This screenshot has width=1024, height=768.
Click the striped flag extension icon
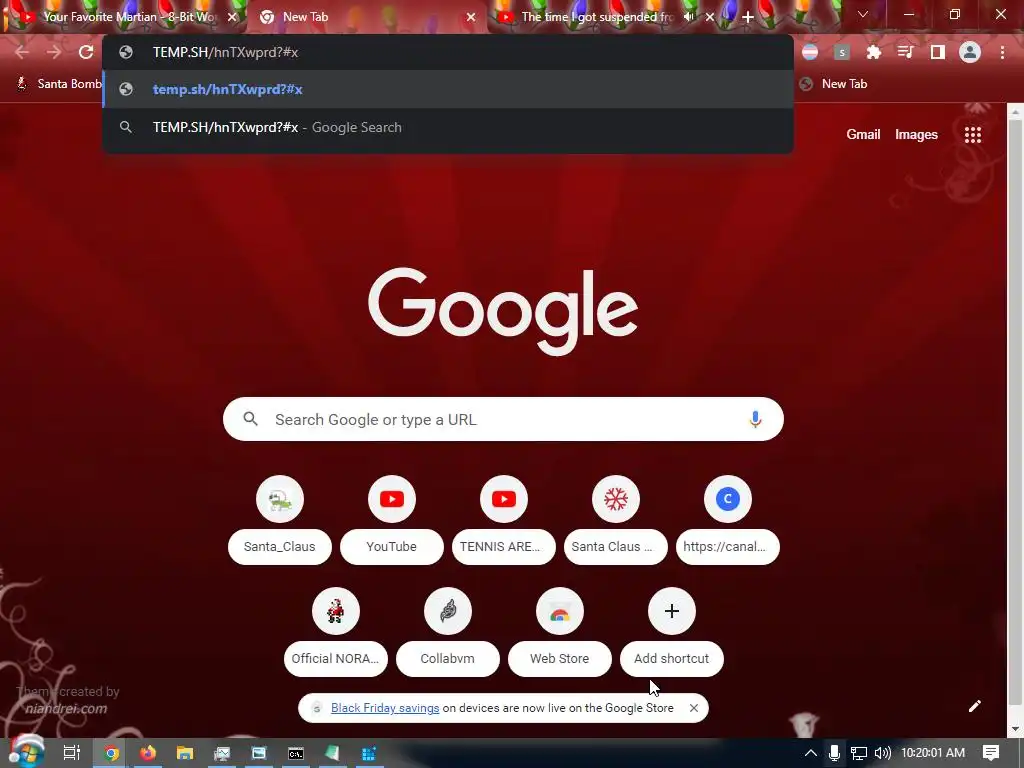(810, 52)
